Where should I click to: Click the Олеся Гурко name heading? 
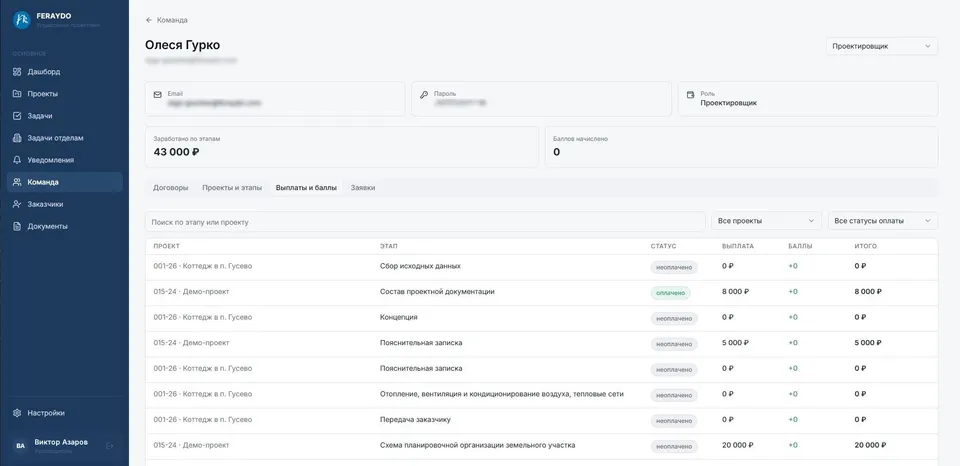(182, 45)
